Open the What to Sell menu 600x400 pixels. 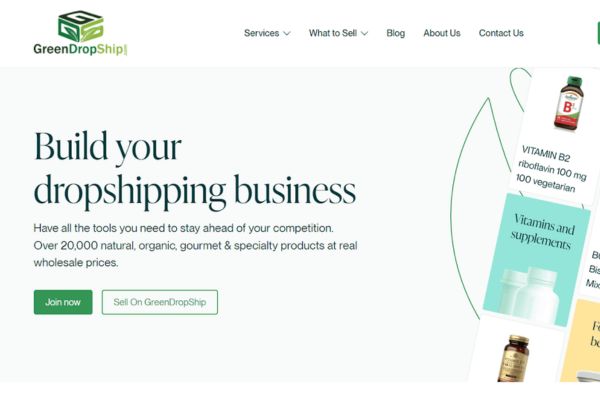333,33
